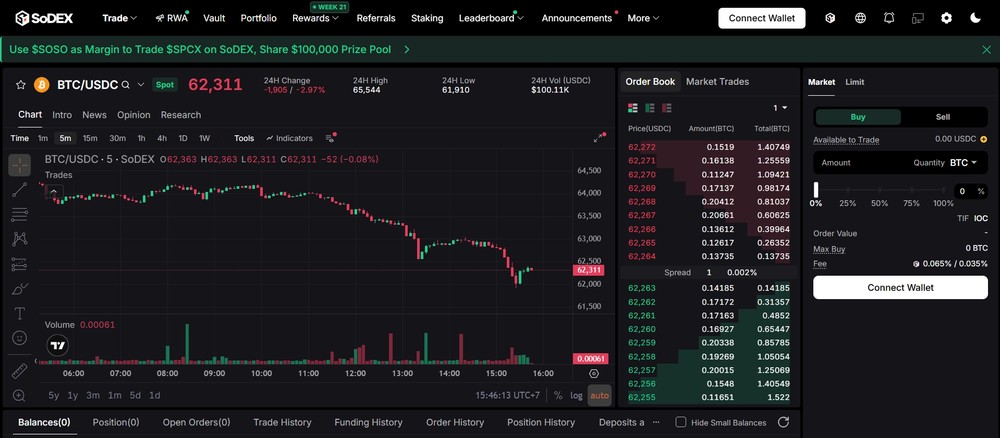1000x438 pixels.
Task: Open the chart template icon beside Indicators
Action: (x=330, y=138)
